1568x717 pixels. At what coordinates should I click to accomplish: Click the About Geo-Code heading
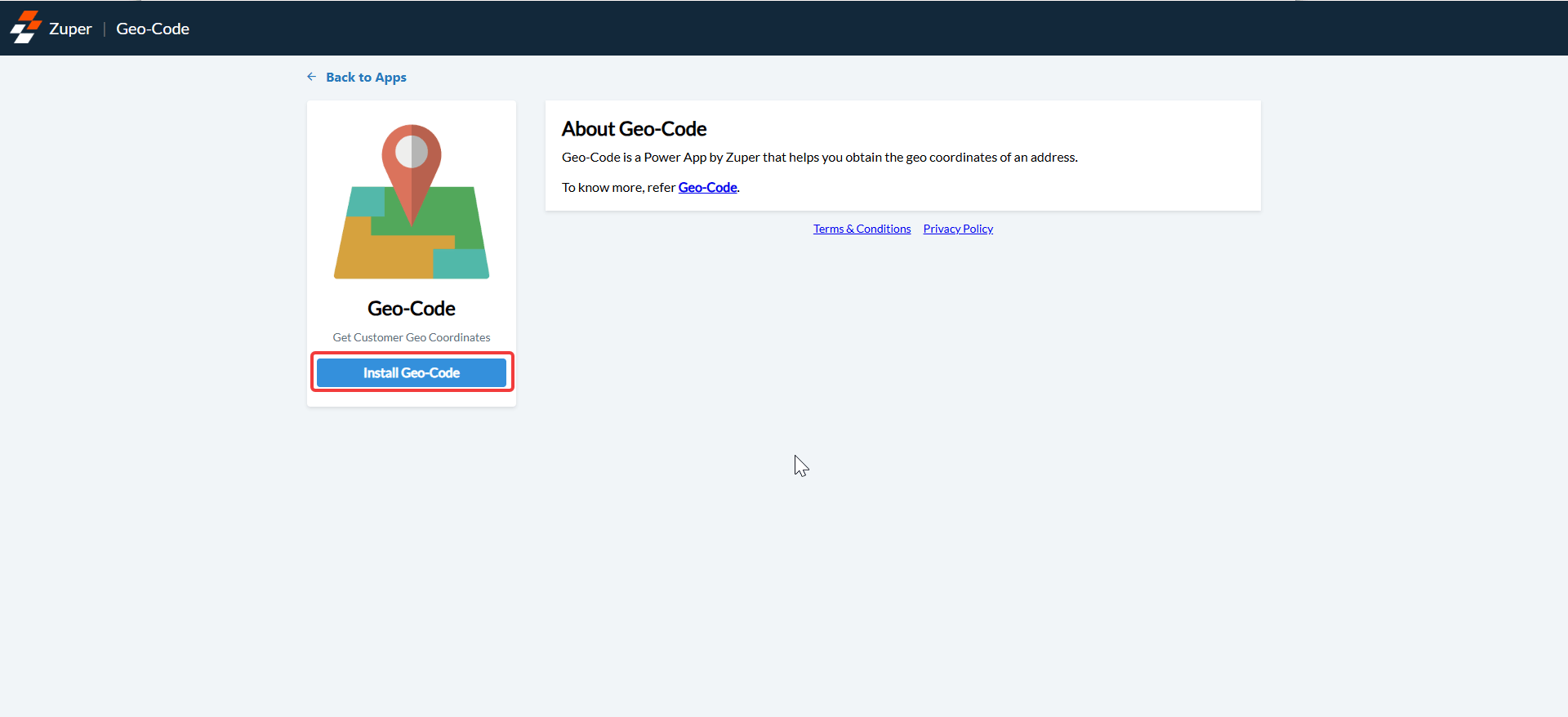[x=634, y=129]
